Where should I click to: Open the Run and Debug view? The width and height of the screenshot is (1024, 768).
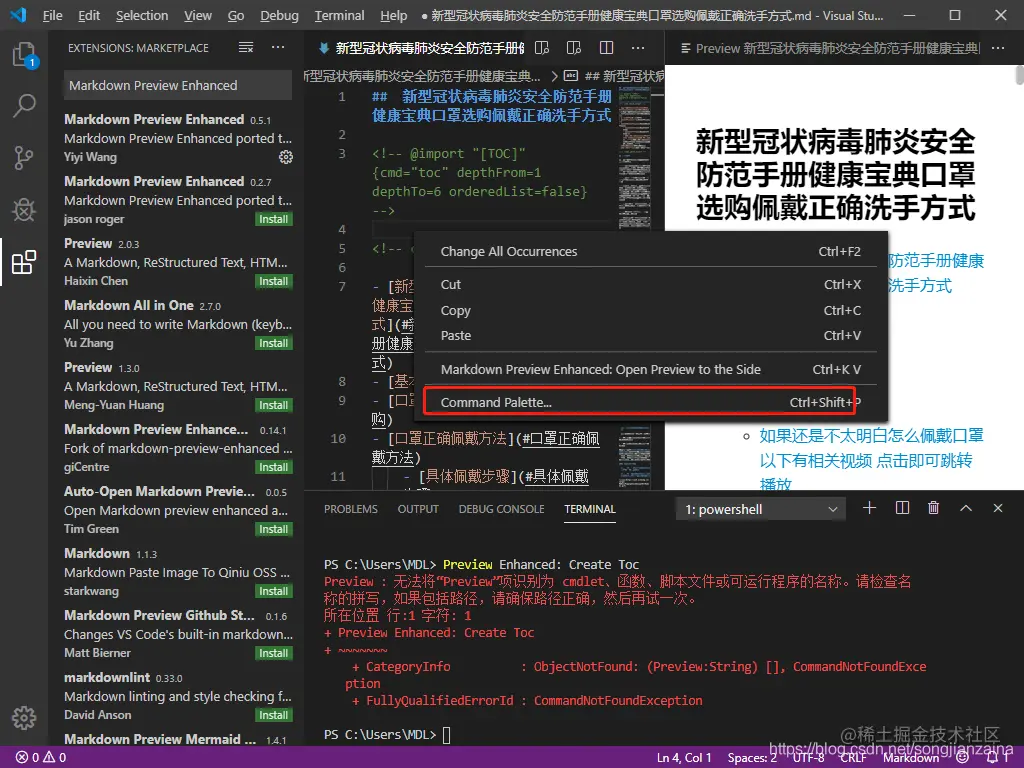pyautogui.click(x=24, y=210)
